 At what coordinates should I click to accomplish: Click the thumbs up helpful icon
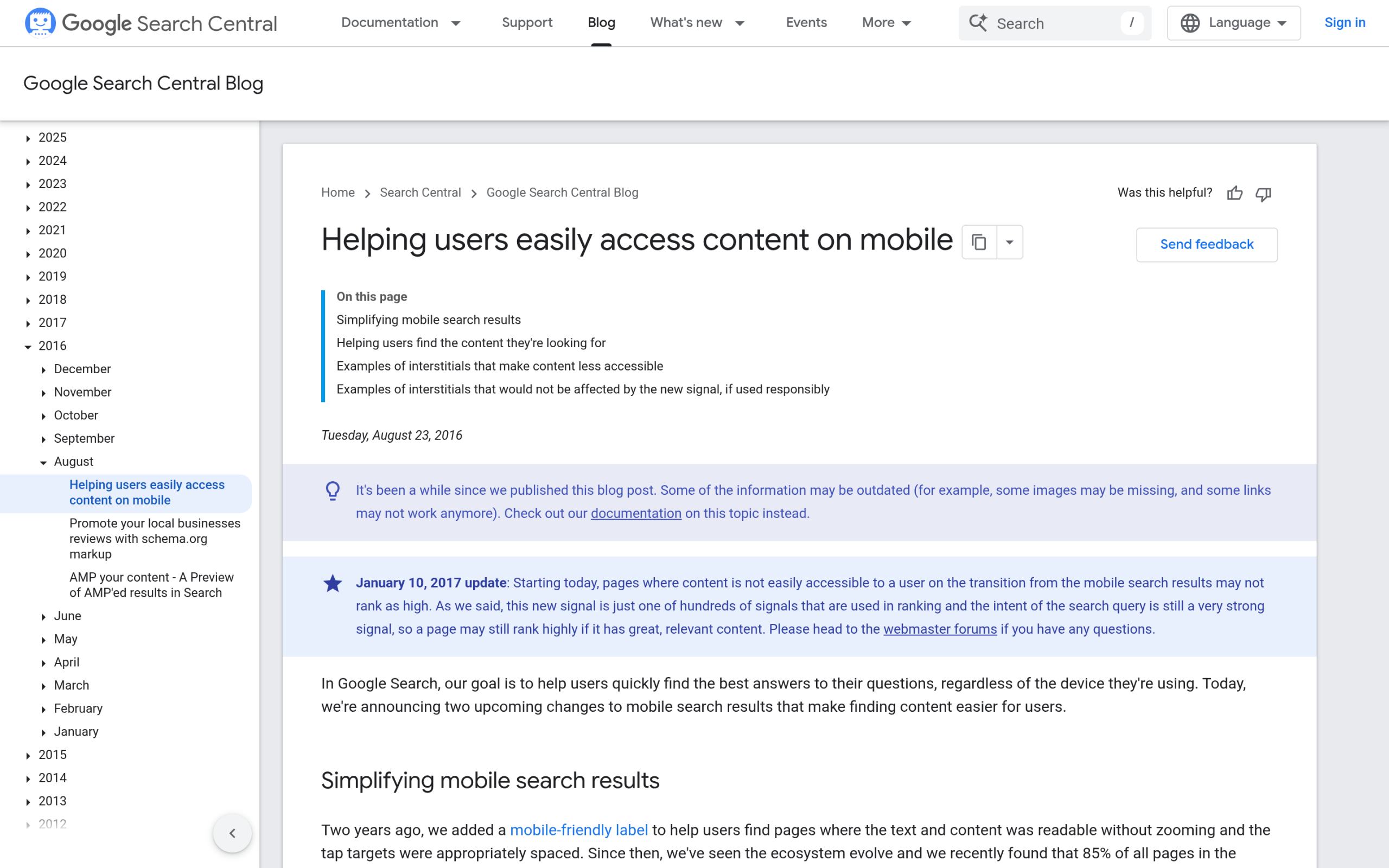1234,194
